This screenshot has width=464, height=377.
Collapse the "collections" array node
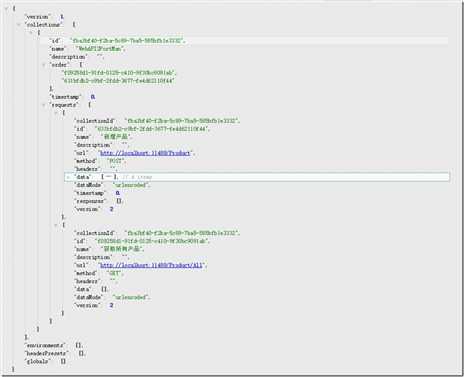pyautogui.click(x=19, y=25)
